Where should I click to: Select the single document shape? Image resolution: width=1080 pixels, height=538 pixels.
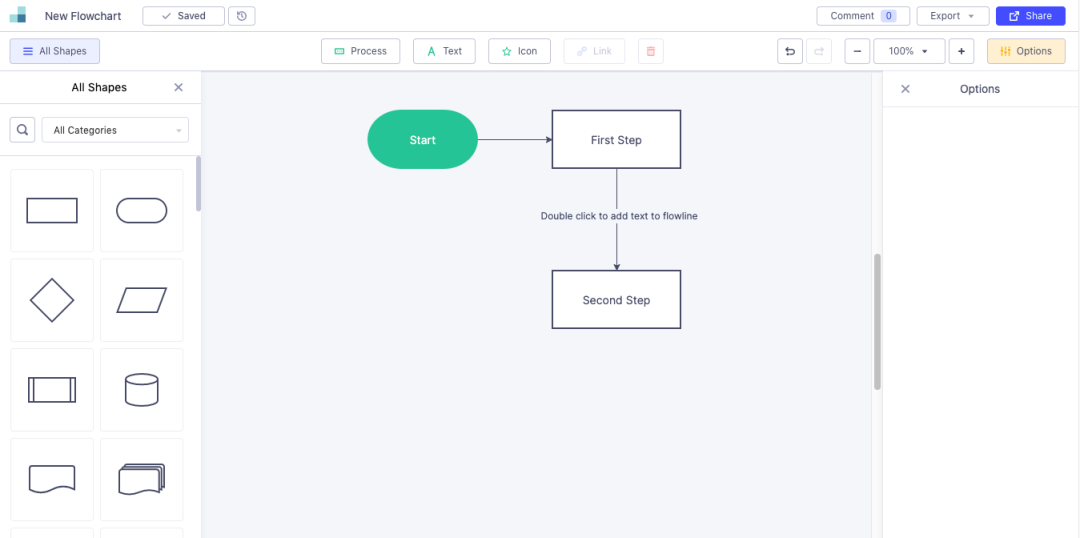tap(52, 479)
